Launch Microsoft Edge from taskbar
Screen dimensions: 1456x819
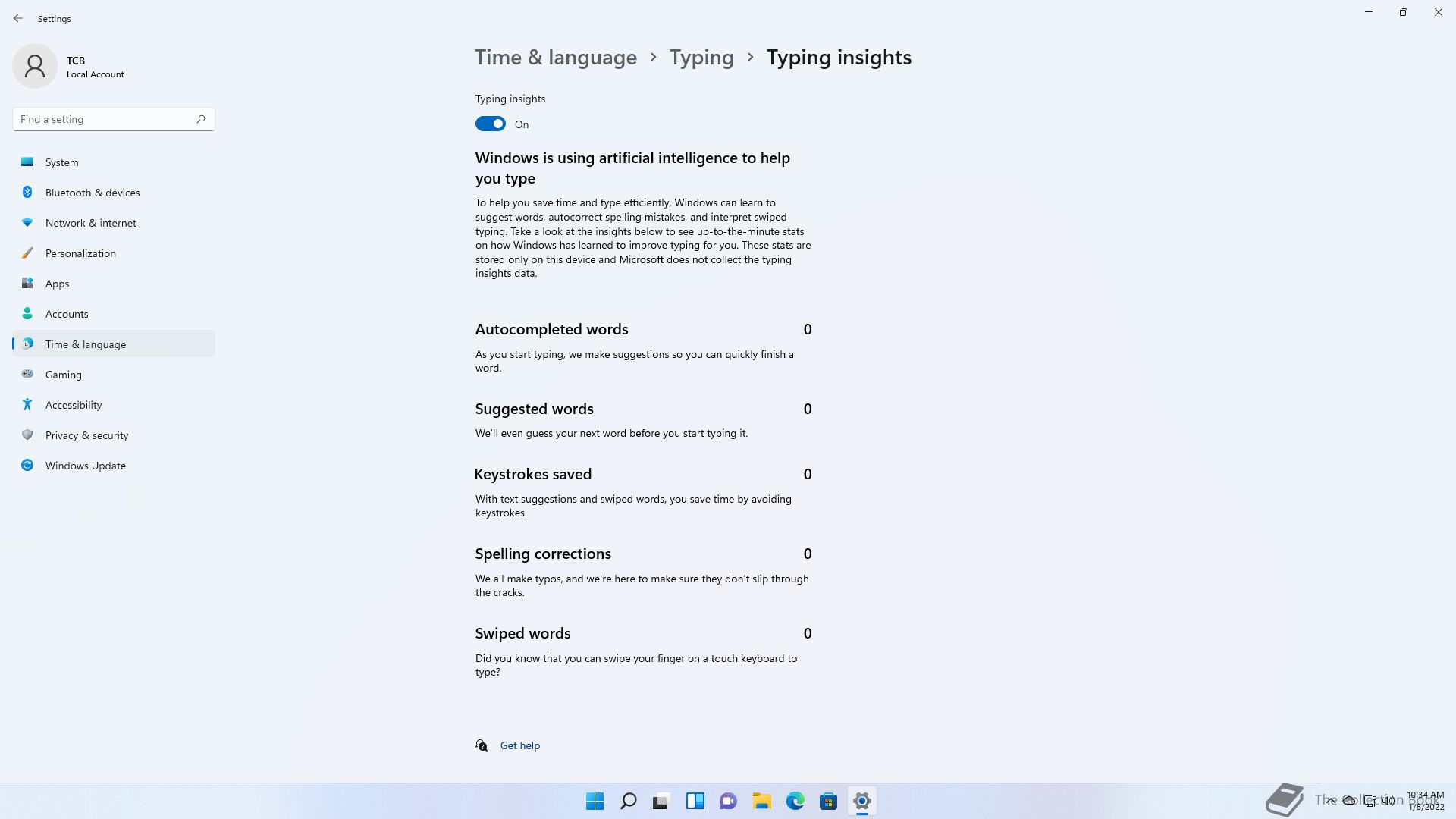pyautogui.click(x=795, y=801)
